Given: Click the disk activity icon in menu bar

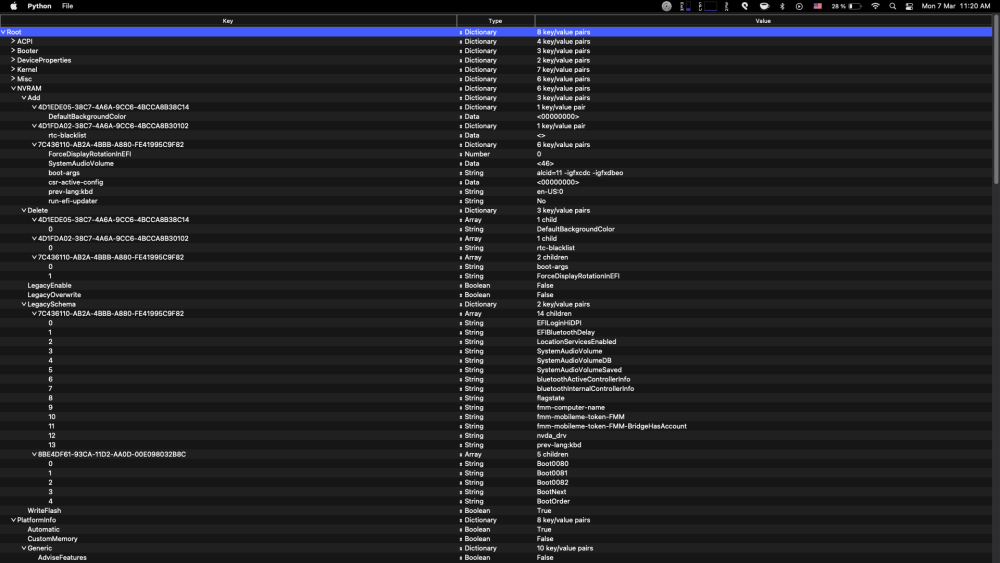Looking at the screenshot, I should pos(666,6).
